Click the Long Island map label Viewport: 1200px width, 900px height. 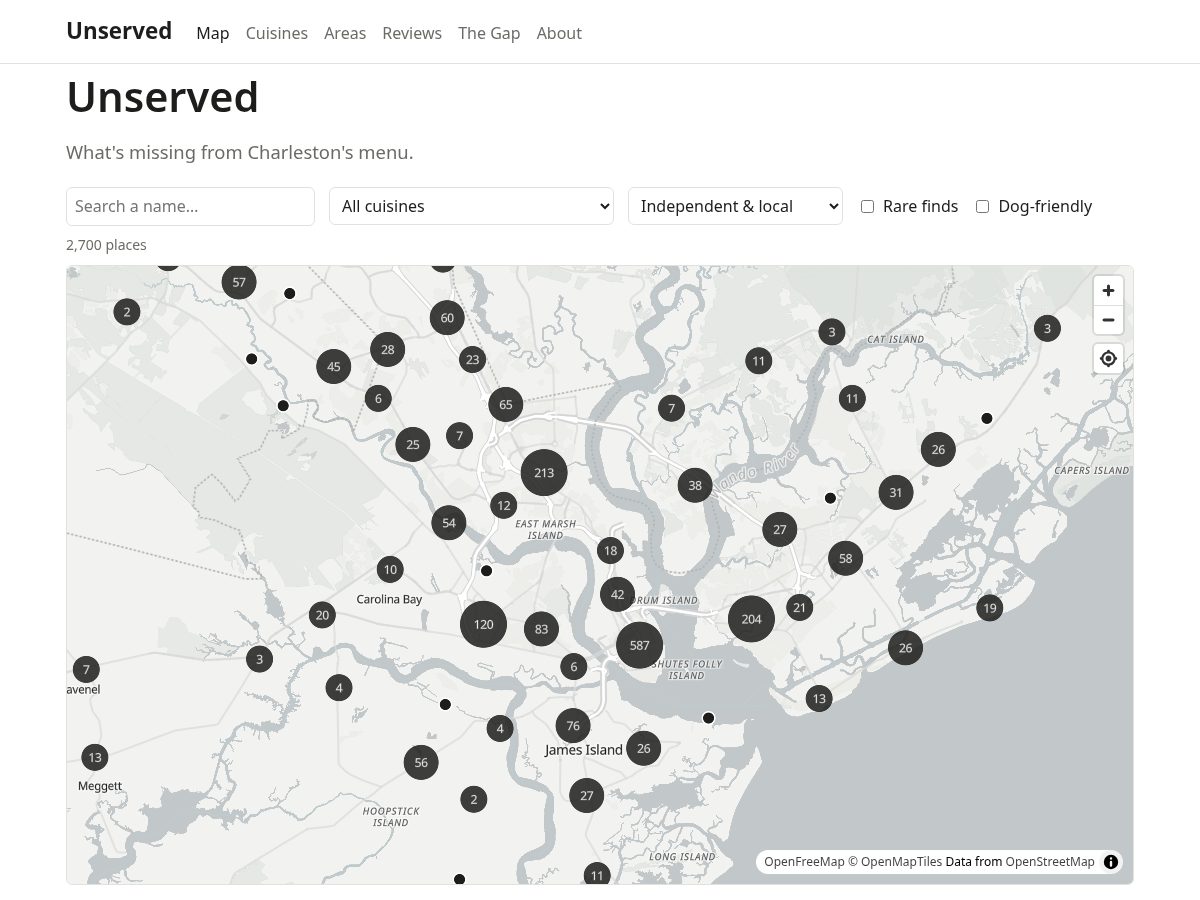coord(682,856)
